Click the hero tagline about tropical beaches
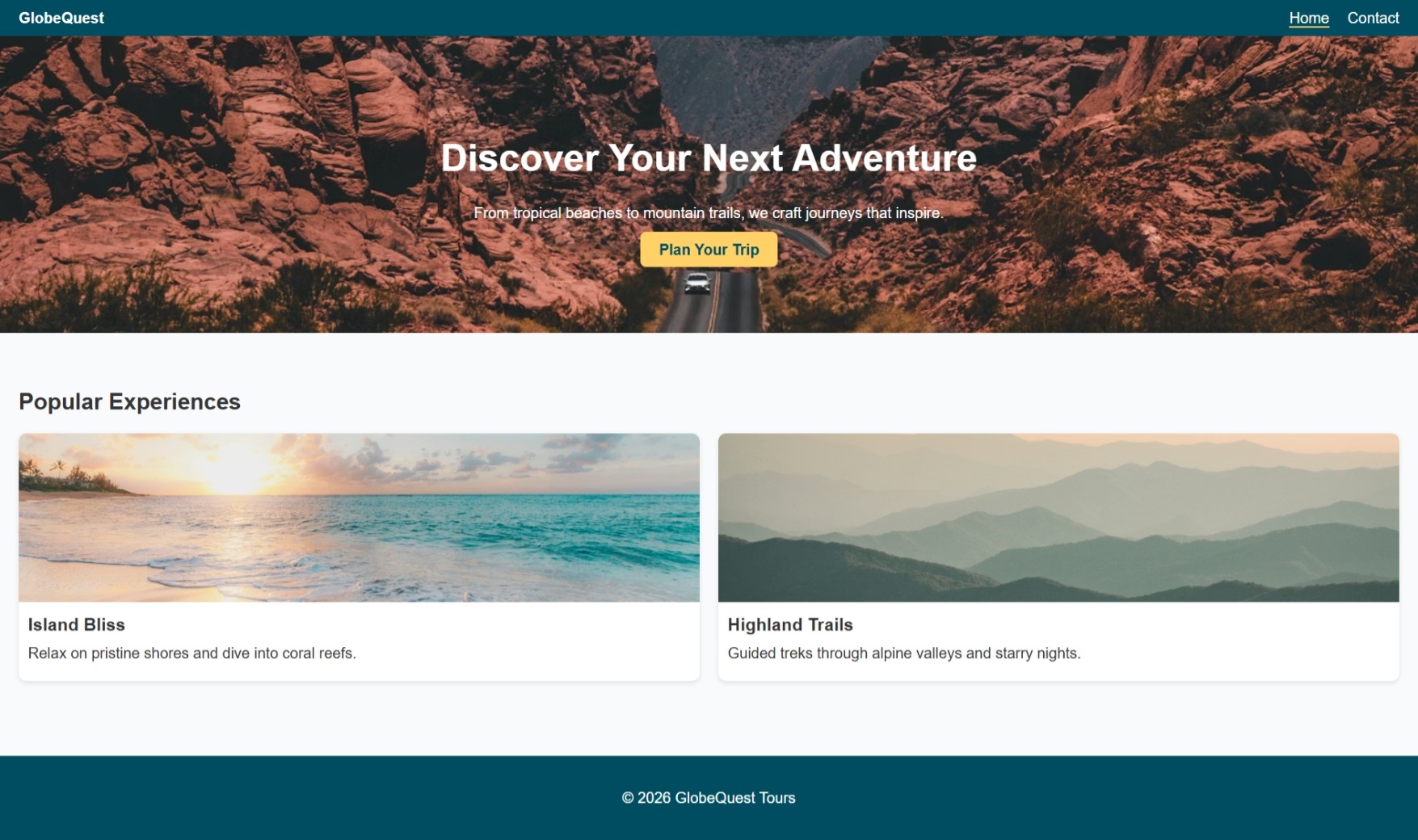The height and width of the screenshot is (840, 1418). [x=709, y=213]
